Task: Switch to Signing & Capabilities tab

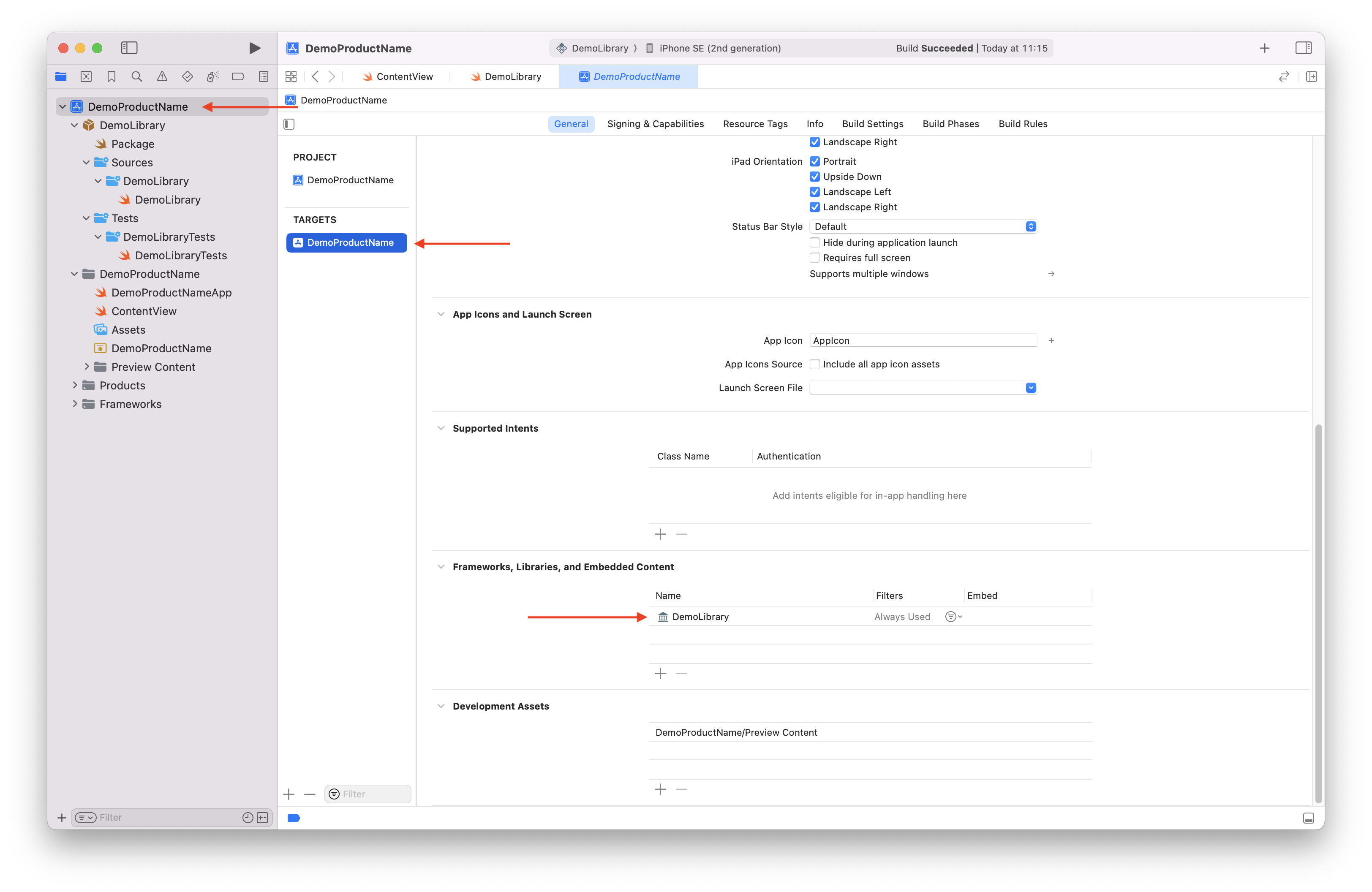Action: (656, 124)
